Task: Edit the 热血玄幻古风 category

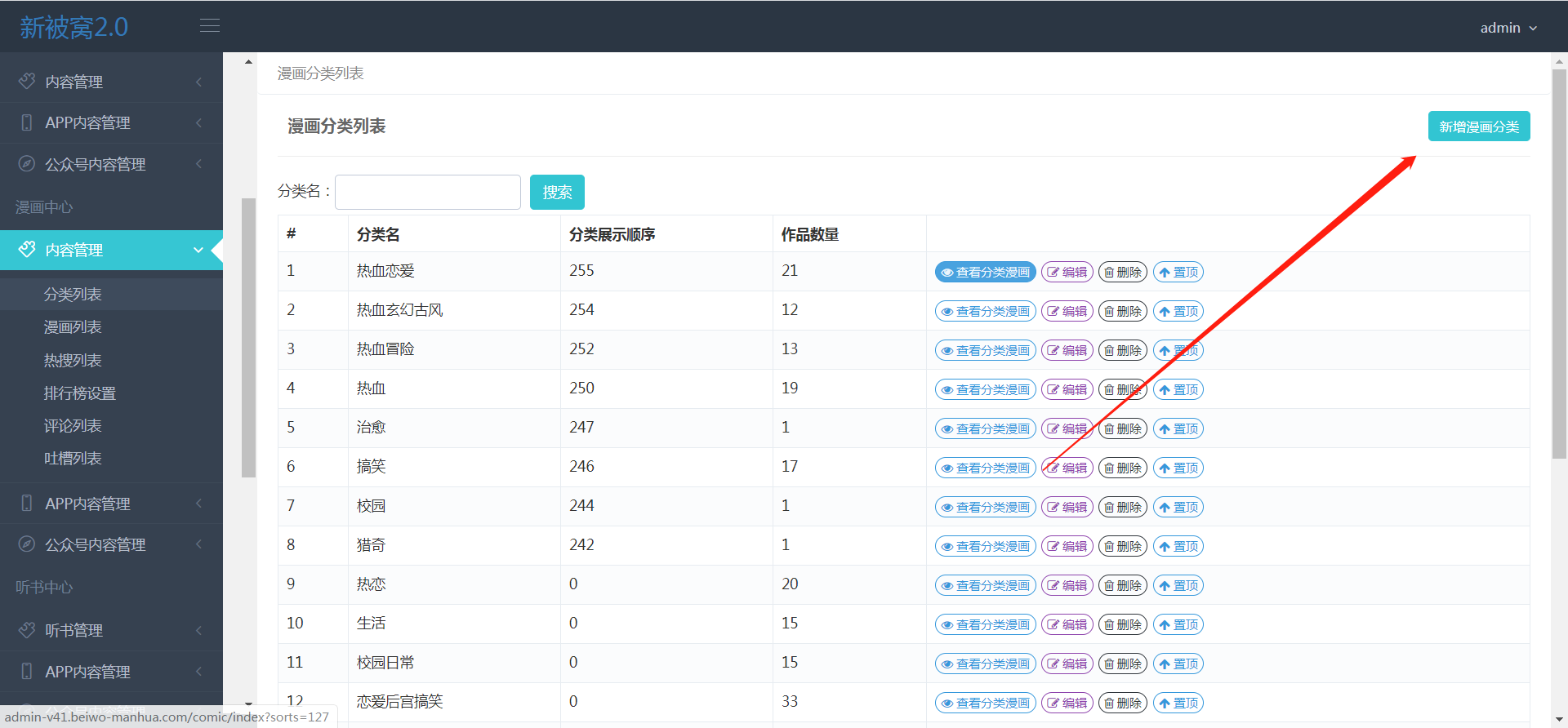Action: [1067, 311]
